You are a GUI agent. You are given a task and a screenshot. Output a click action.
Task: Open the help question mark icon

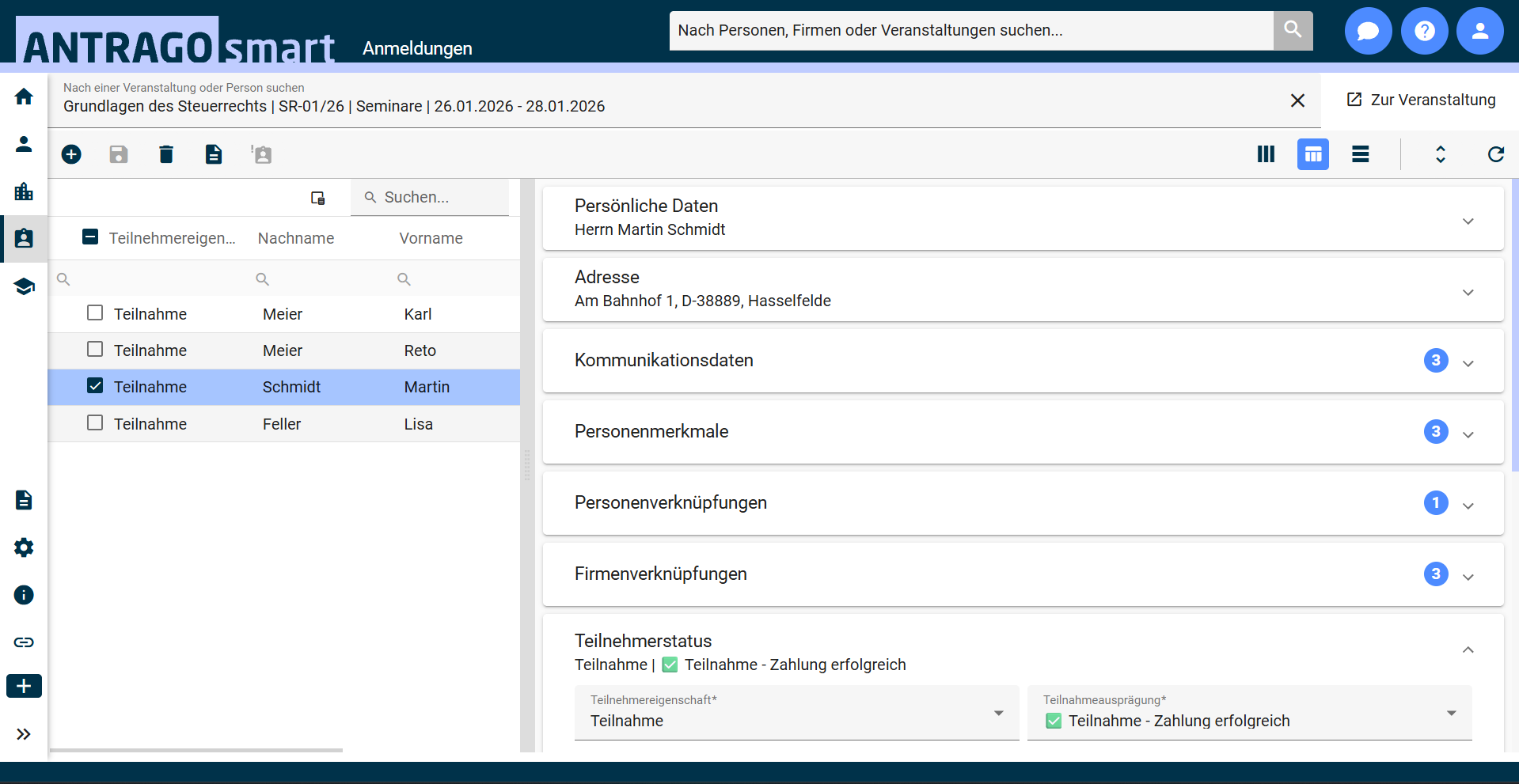1424,31
